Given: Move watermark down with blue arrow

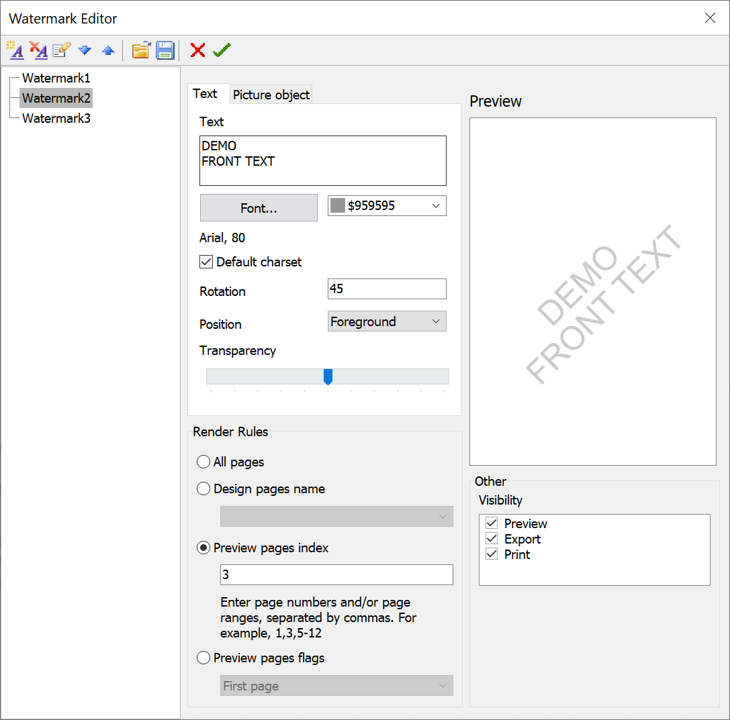Looking at the screenshot, I should coord(85,50).
